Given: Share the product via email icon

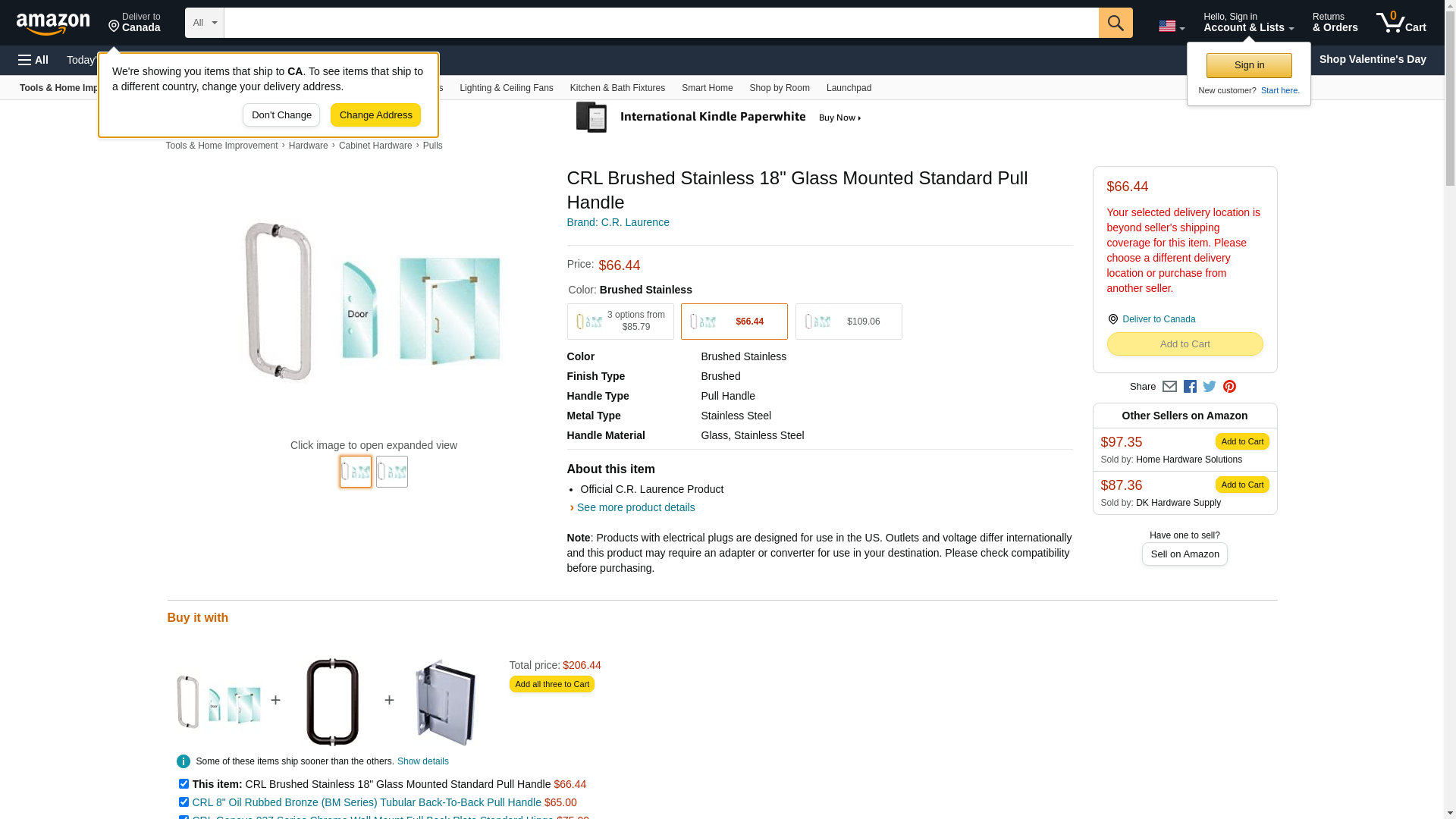Looking at the screenshot, I should pos(1169,387).
